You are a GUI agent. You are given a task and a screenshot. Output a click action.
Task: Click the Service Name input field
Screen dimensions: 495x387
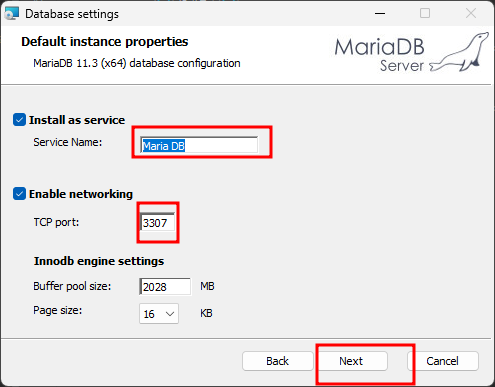click(x=199, y=145)
